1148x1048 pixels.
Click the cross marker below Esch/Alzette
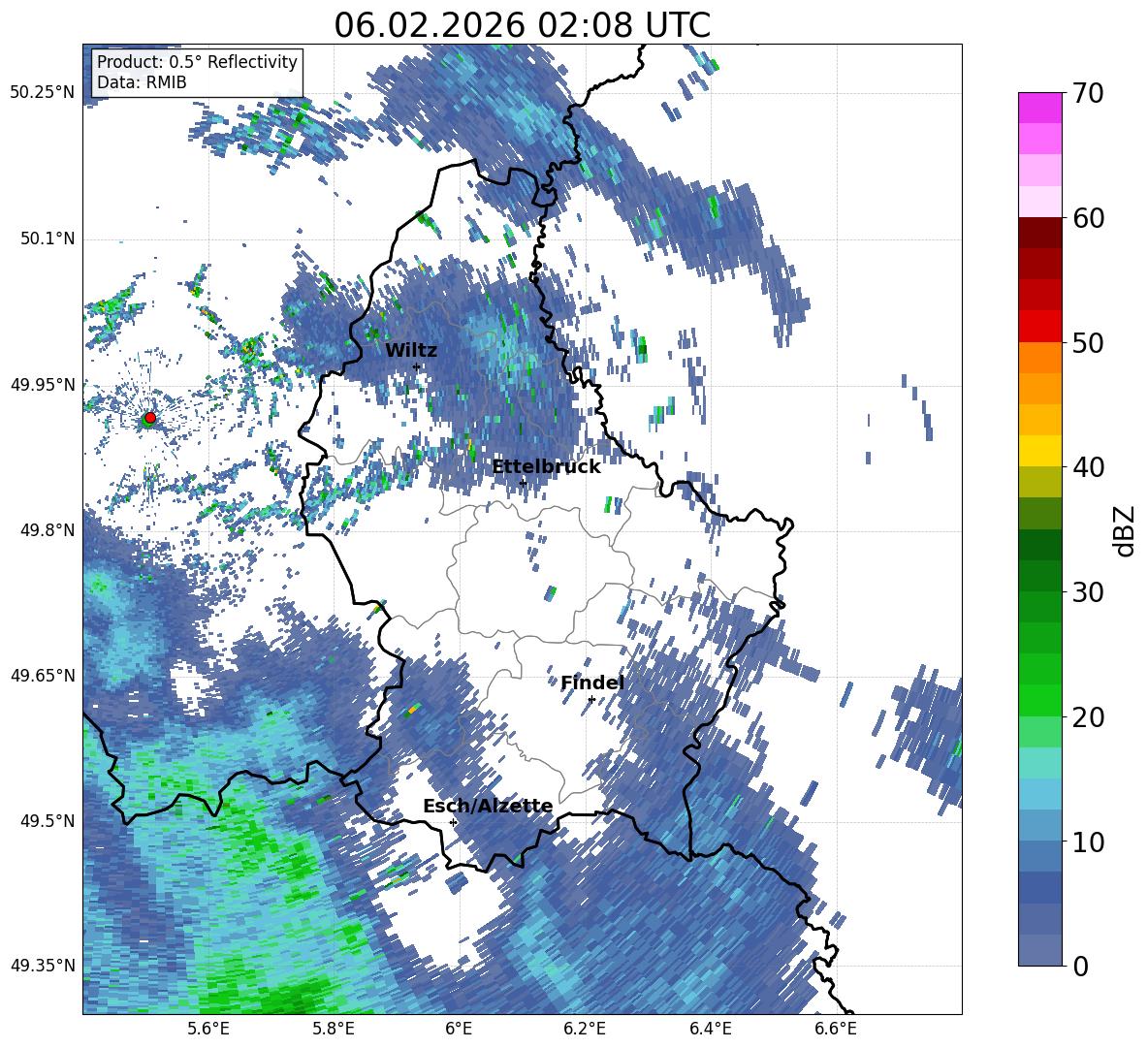click(x=453, y=822)
